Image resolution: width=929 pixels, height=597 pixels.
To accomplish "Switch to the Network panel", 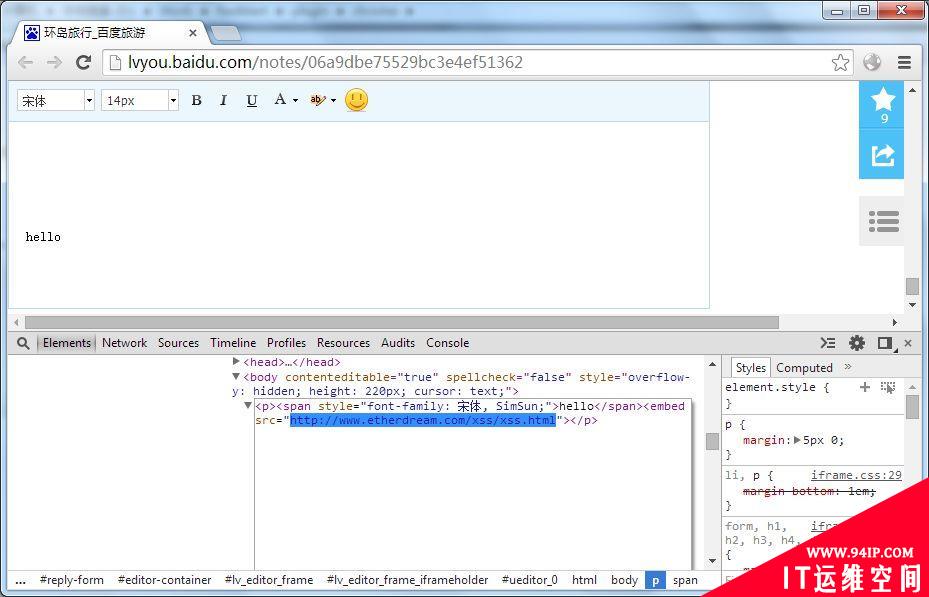I will pos(124,343).
